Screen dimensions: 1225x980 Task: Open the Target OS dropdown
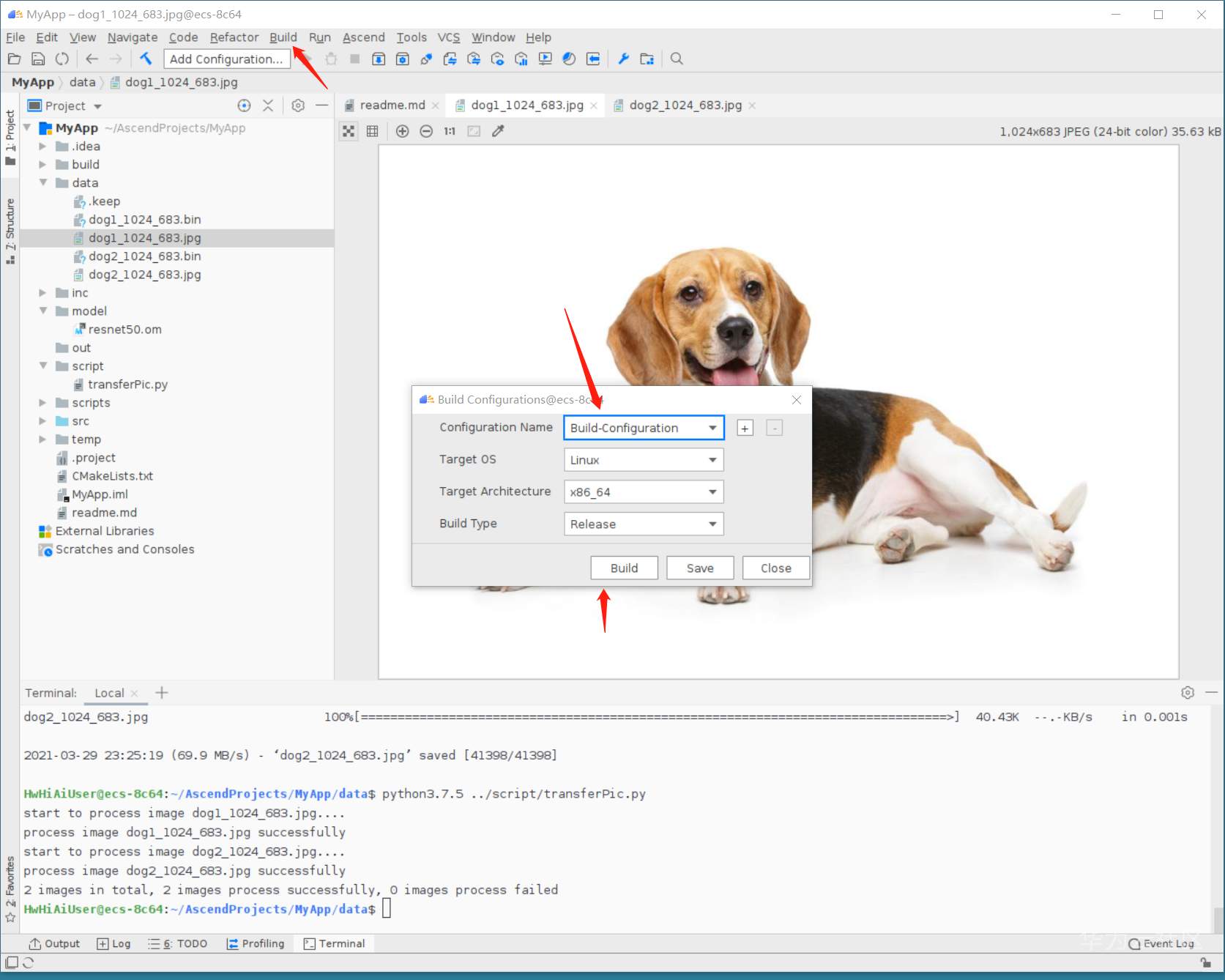[644, 460]
